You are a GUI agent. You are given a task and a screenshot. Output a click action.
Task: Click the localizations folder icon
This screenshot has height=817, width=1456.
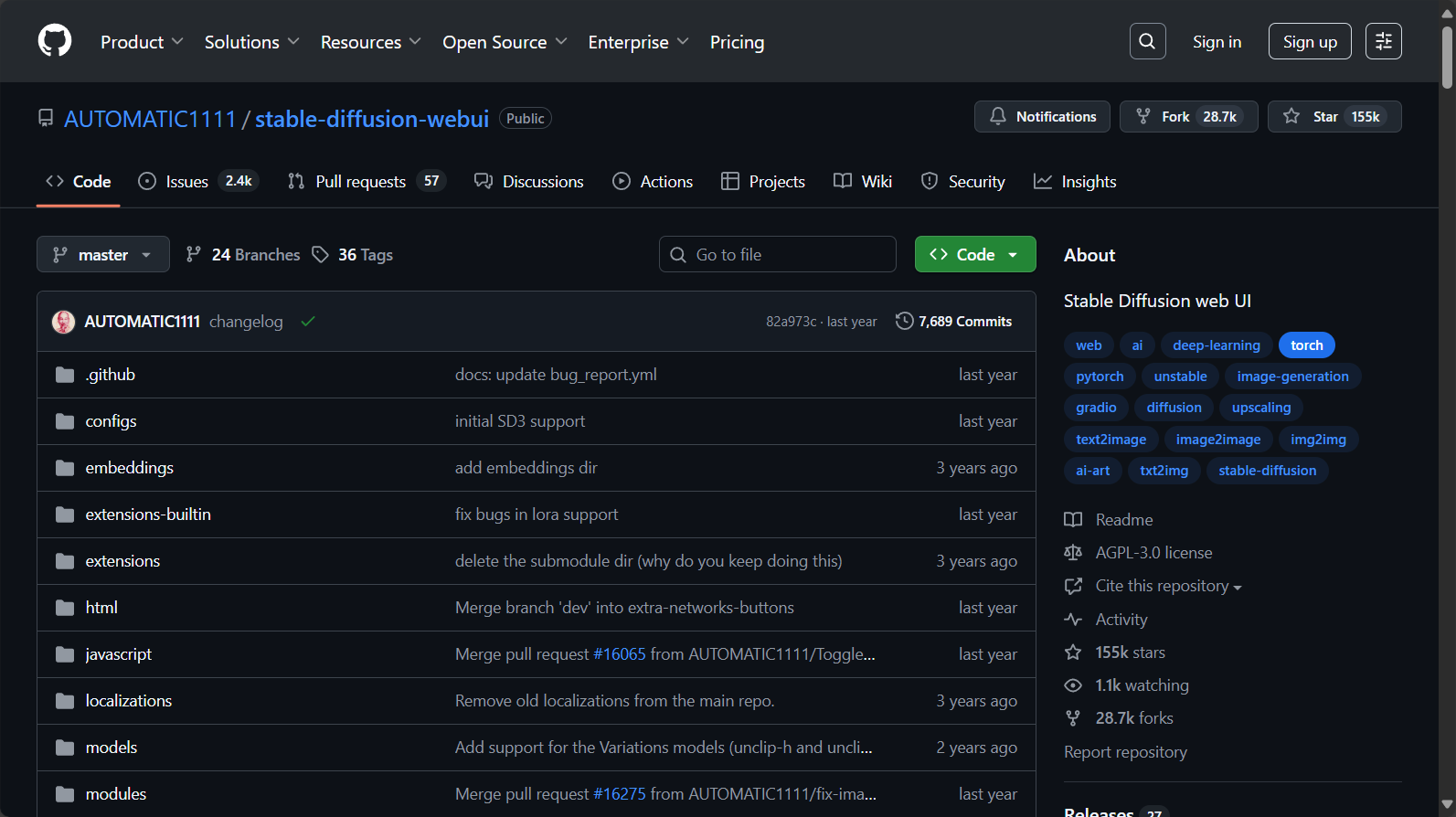65,701
